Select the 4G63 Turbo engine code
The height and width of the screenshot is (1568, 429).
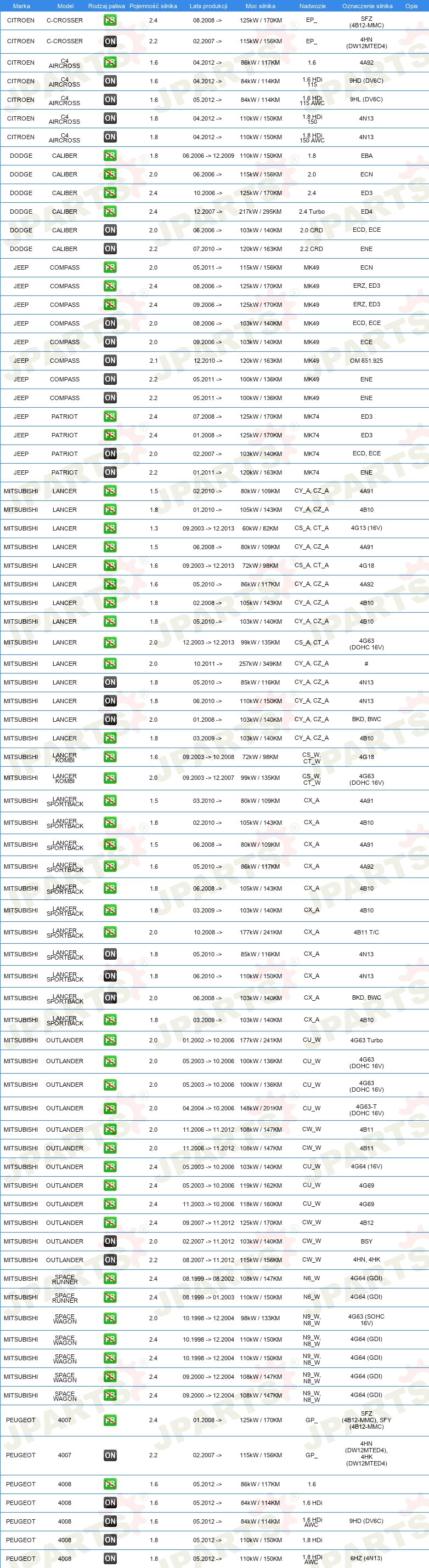click(x=366, y=1040)
